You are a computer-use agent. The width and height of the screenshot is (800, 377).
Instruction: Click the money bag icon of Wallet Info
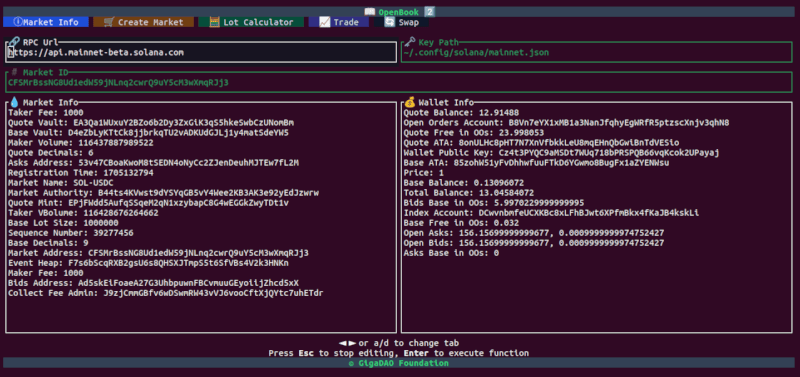pyautogui.click(x=410, y=102)
